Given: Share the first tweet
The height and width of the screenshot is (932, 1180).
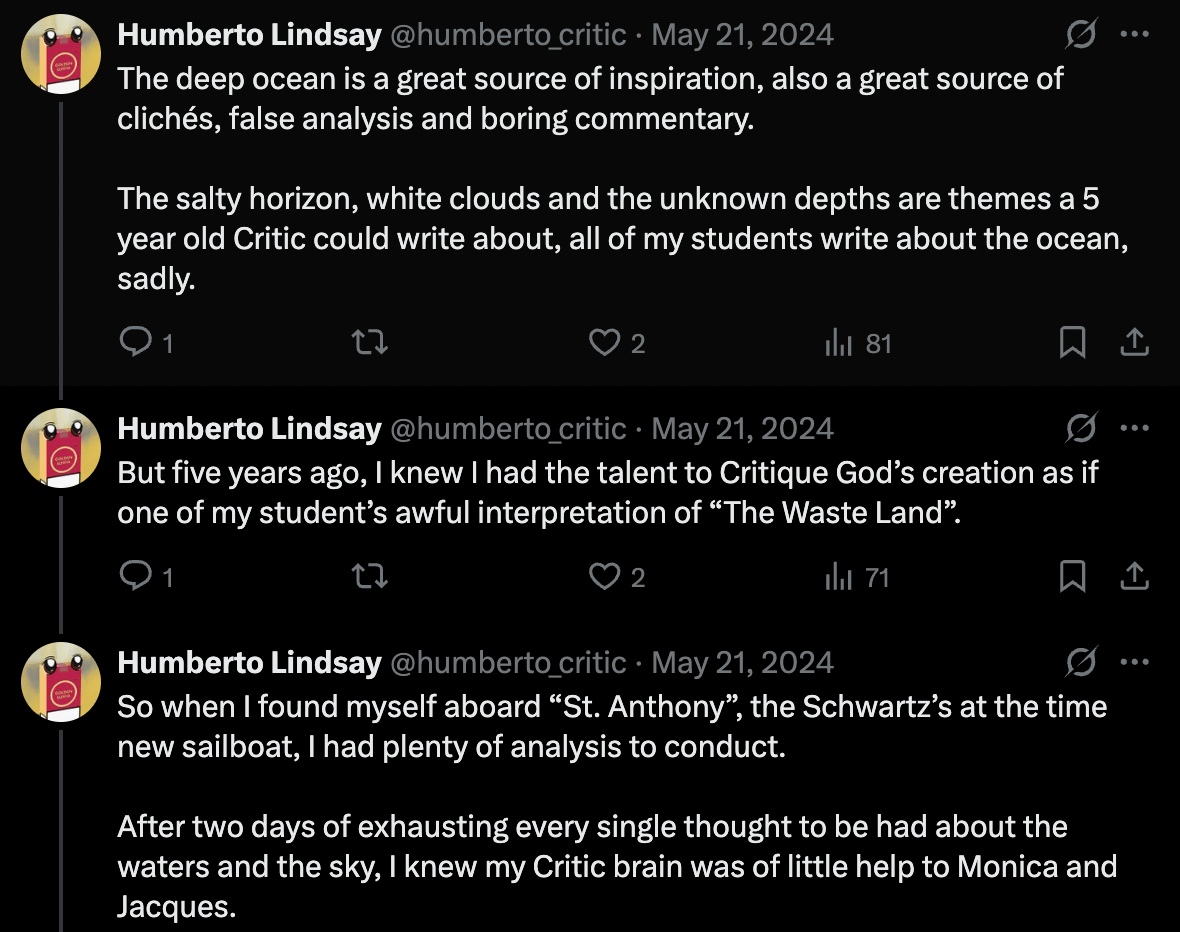Looking at the screenshot, I should 1134,343.
